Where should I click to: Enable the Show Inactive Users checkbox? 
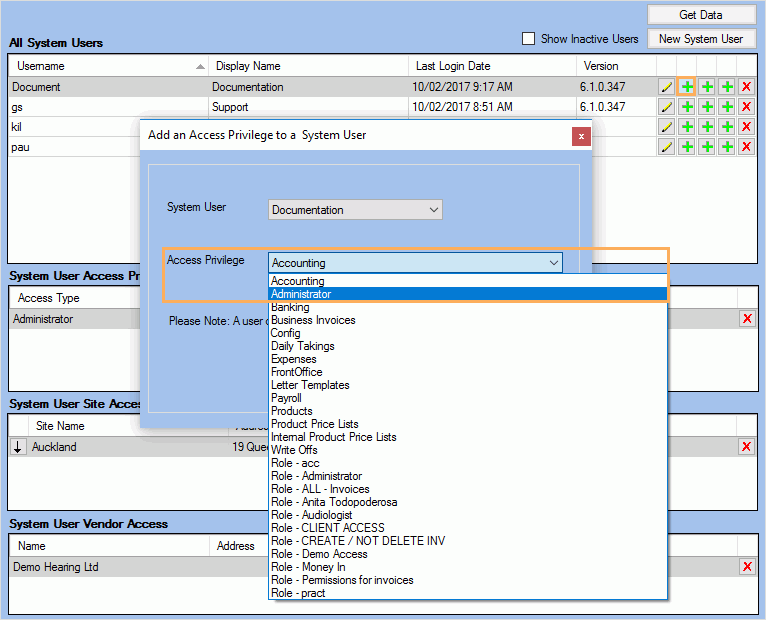coord(529,39)
